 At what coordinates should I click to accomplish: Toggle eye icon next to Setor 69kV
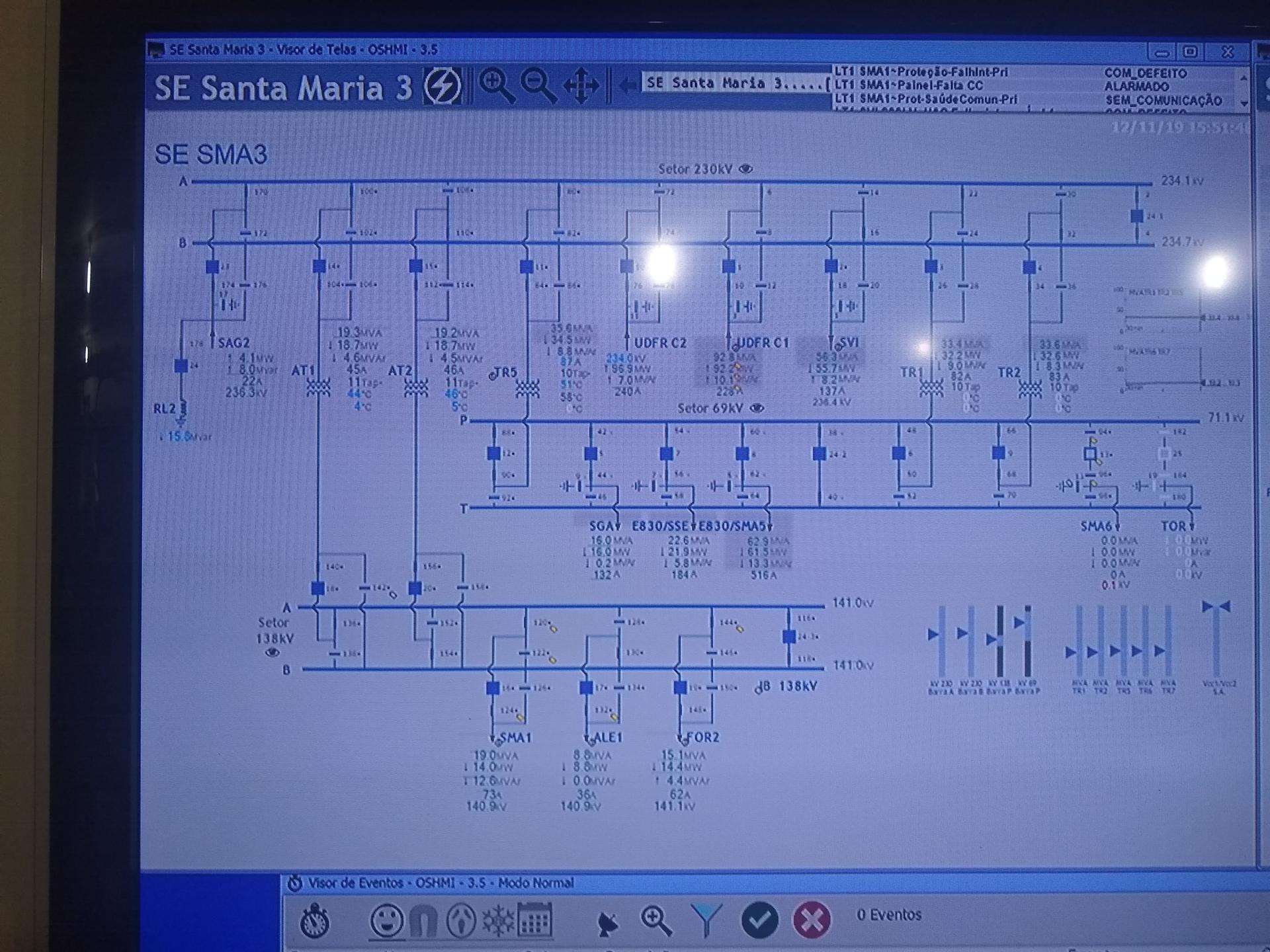pyautogui.click(x=757, y=409)
